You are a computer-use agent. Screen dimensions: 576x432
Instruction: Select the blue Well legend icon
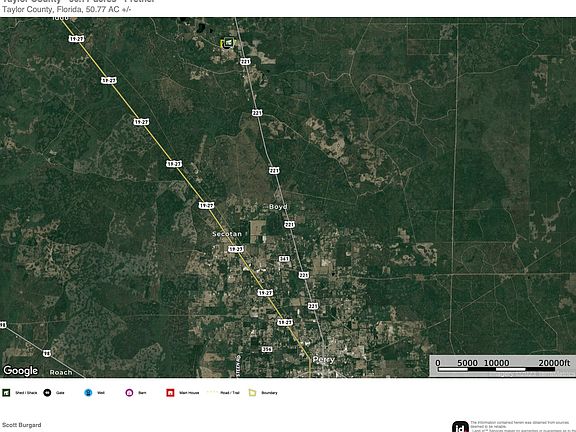click(x=88, y=393)
